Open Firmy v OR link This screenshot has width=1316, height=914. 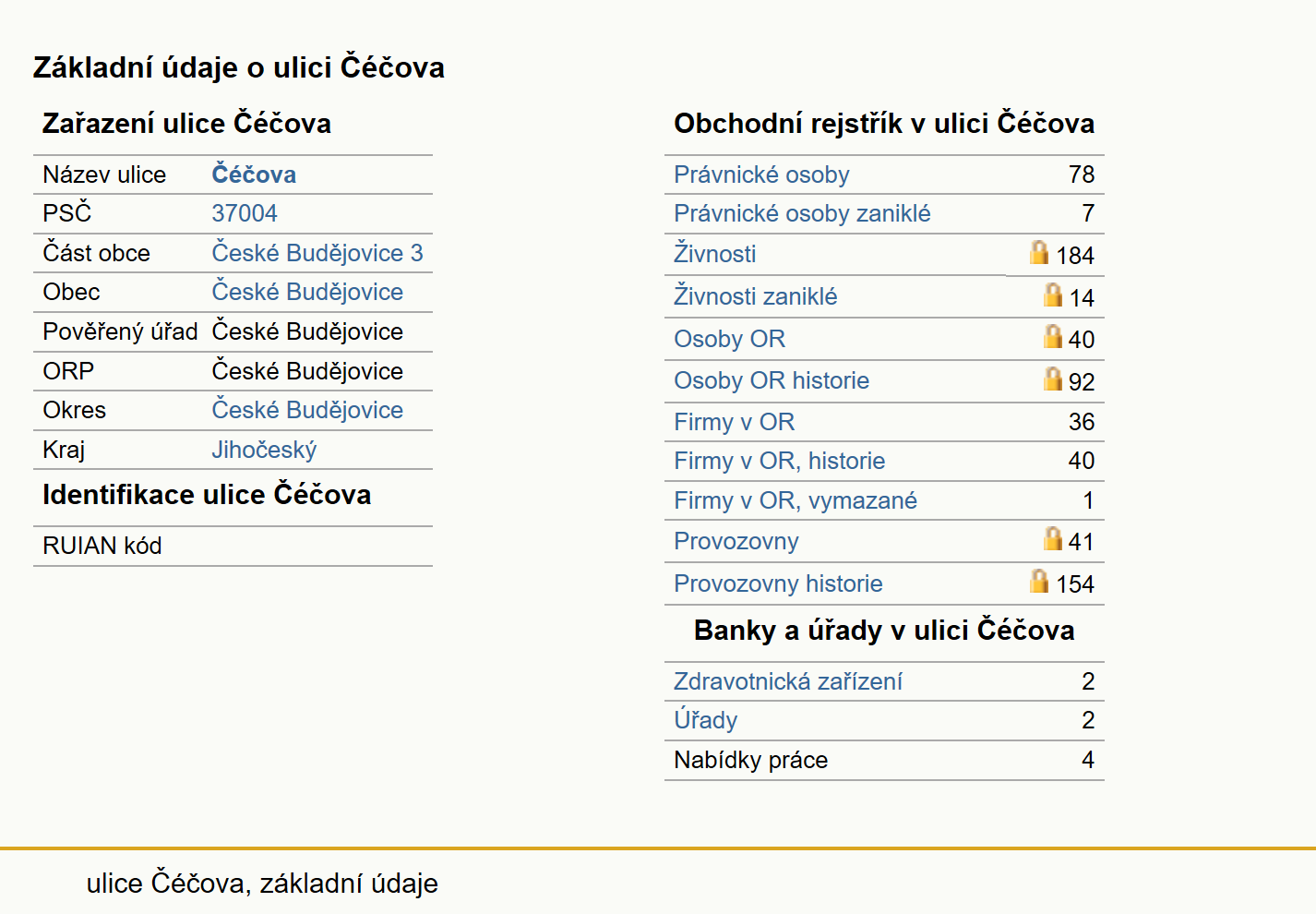[734, 422]
